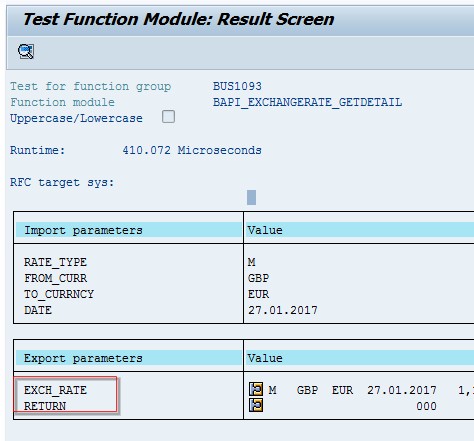
Task: Select the EXCH_RATE export parameter
Action: pos(55,390)
